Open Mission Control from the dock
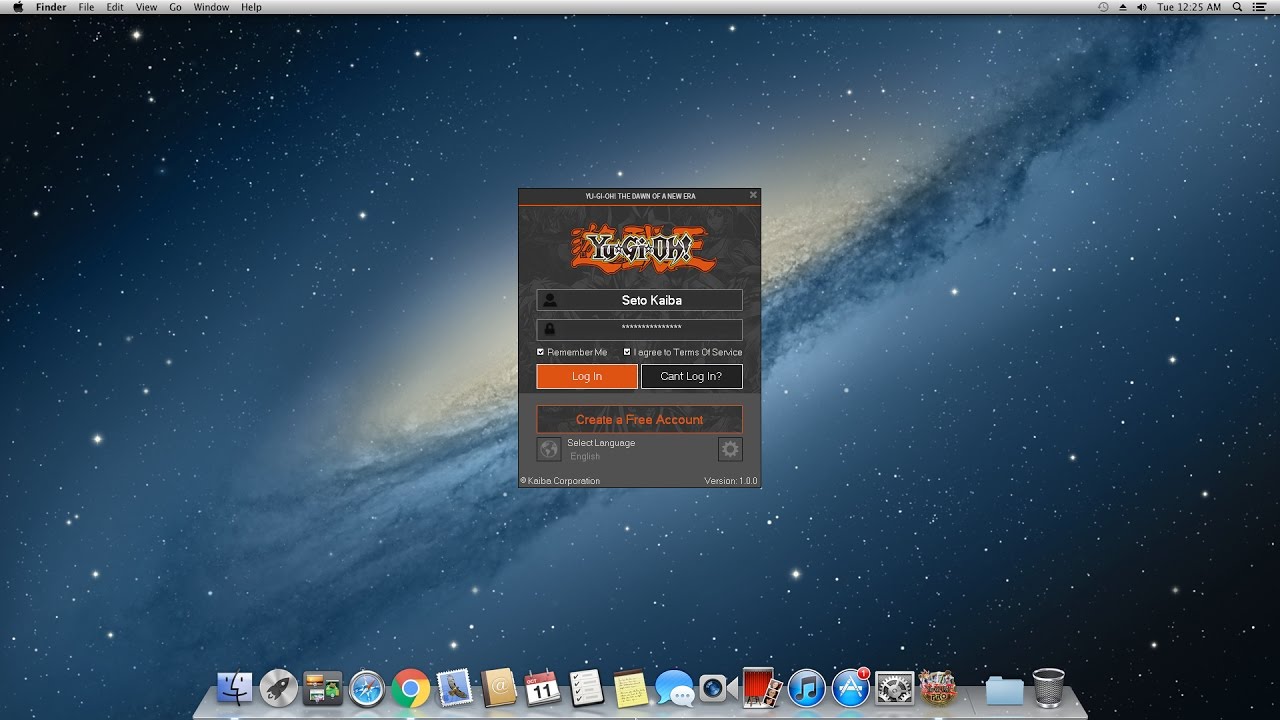This screenshot has height=720, width=1280. [323, 688]
